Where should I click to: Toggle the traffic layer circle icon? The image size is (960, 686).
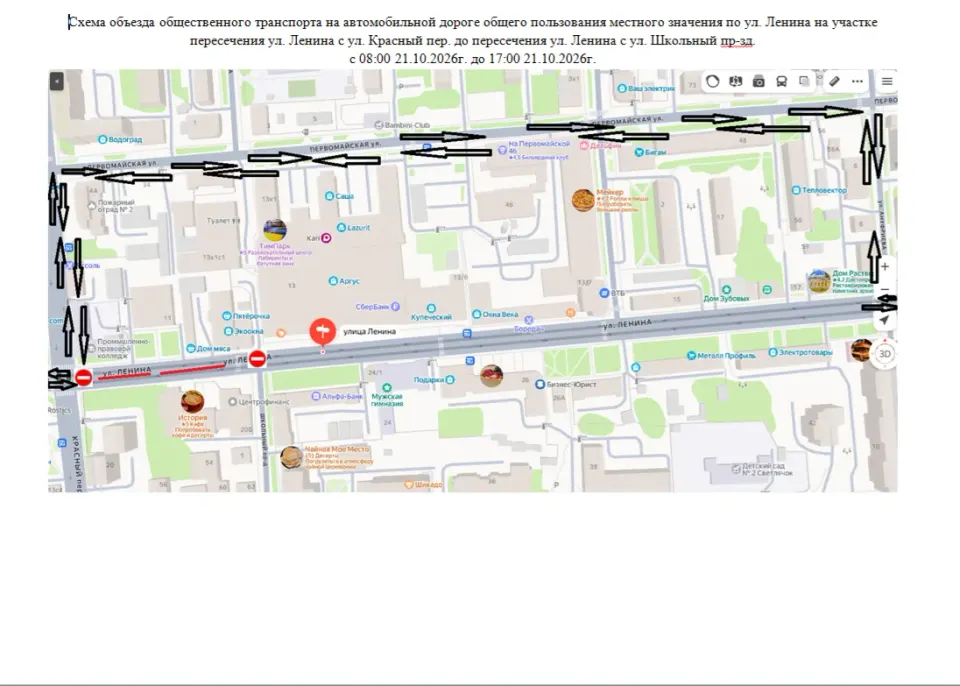tap(712, 81)
